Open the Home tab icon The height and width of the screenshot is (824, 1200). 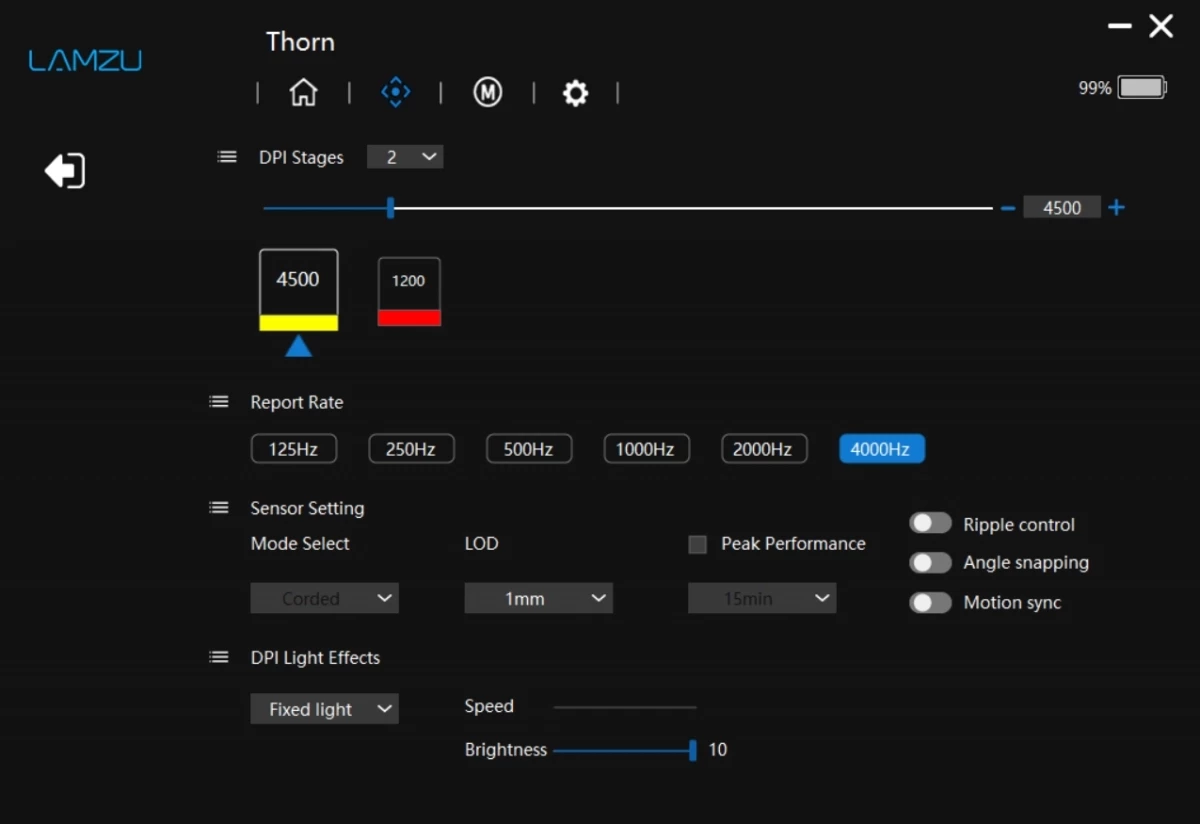tap(303, 93)
